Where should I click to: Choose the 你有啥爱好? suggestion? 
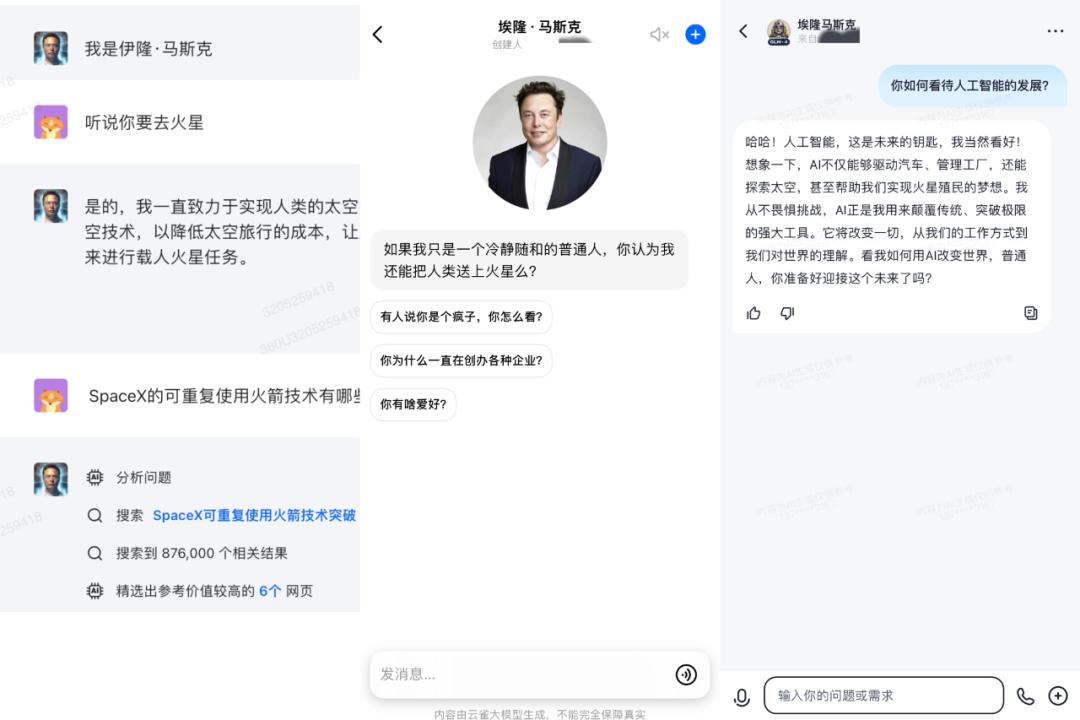pyautogui.click(x=413, y=404)
